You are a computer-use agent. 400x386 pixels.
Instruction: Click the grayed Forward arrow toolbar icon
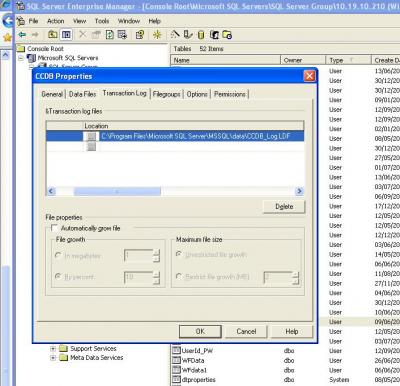click(35, 34)
